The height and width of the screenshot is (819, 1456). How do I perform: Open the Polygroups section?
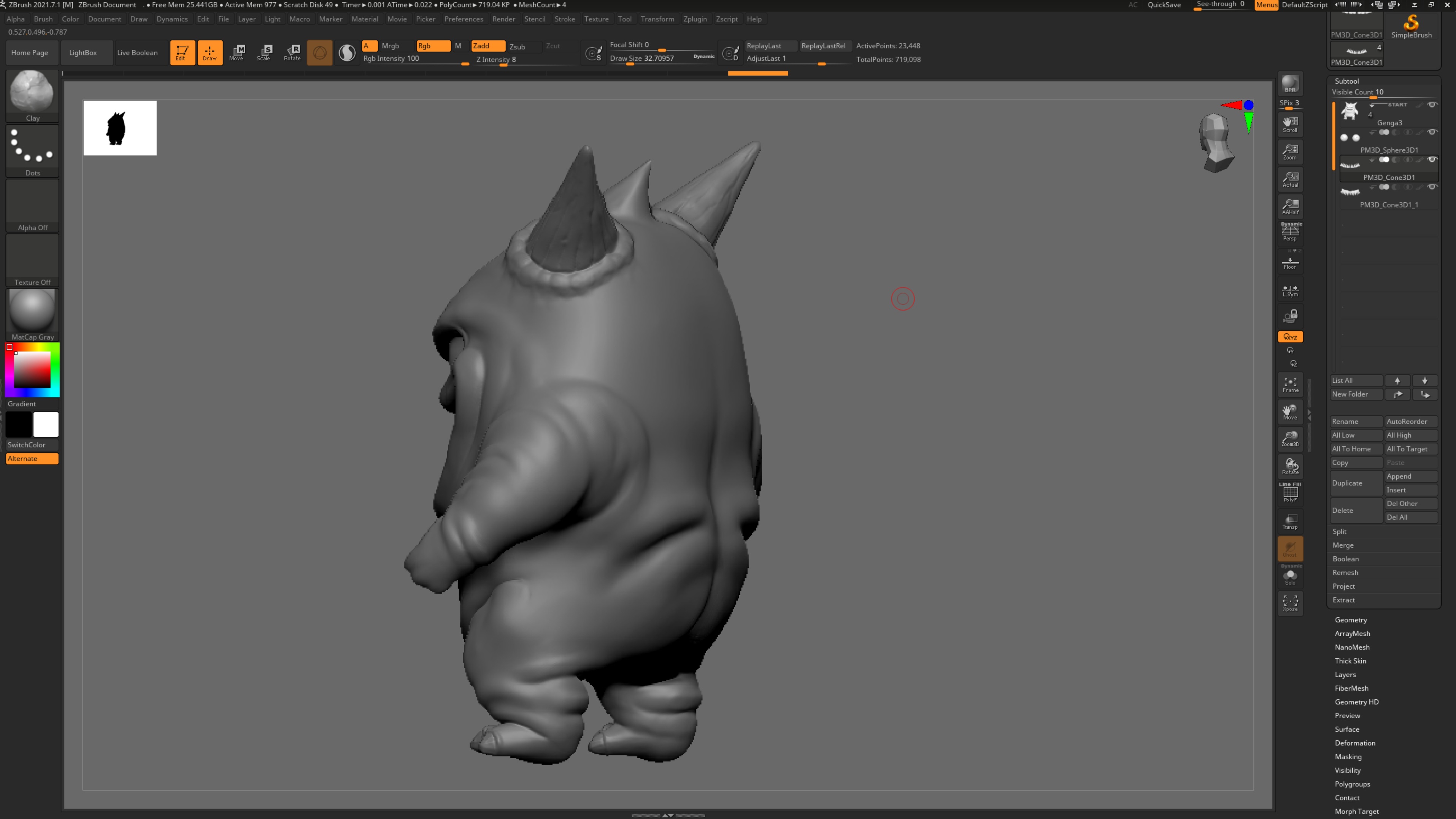pos(1352,784)
